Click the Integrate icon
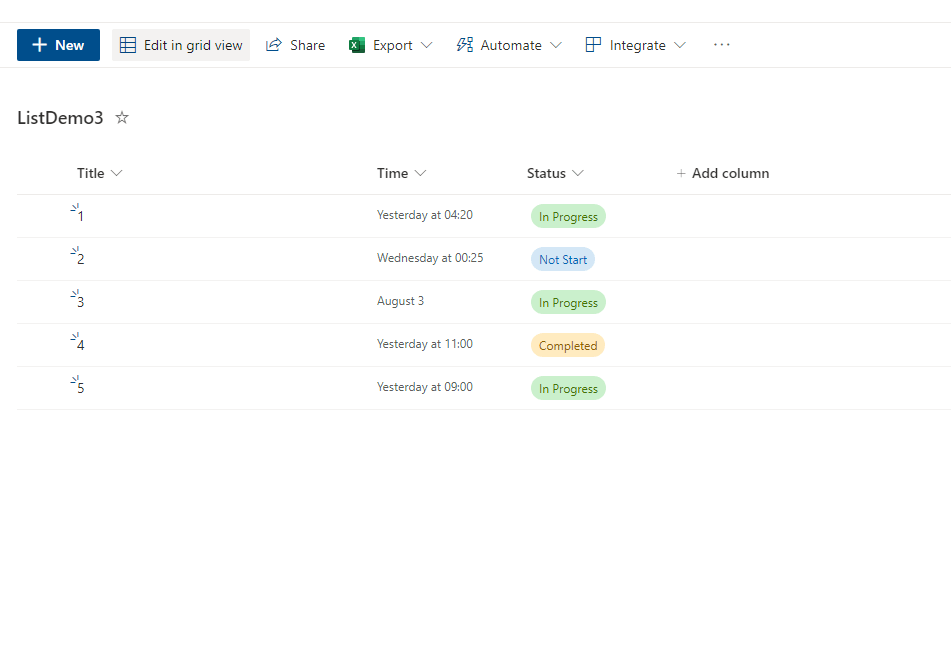Image resolution: width=951 pixels, height=662 pixels. [x=593, y=45]
